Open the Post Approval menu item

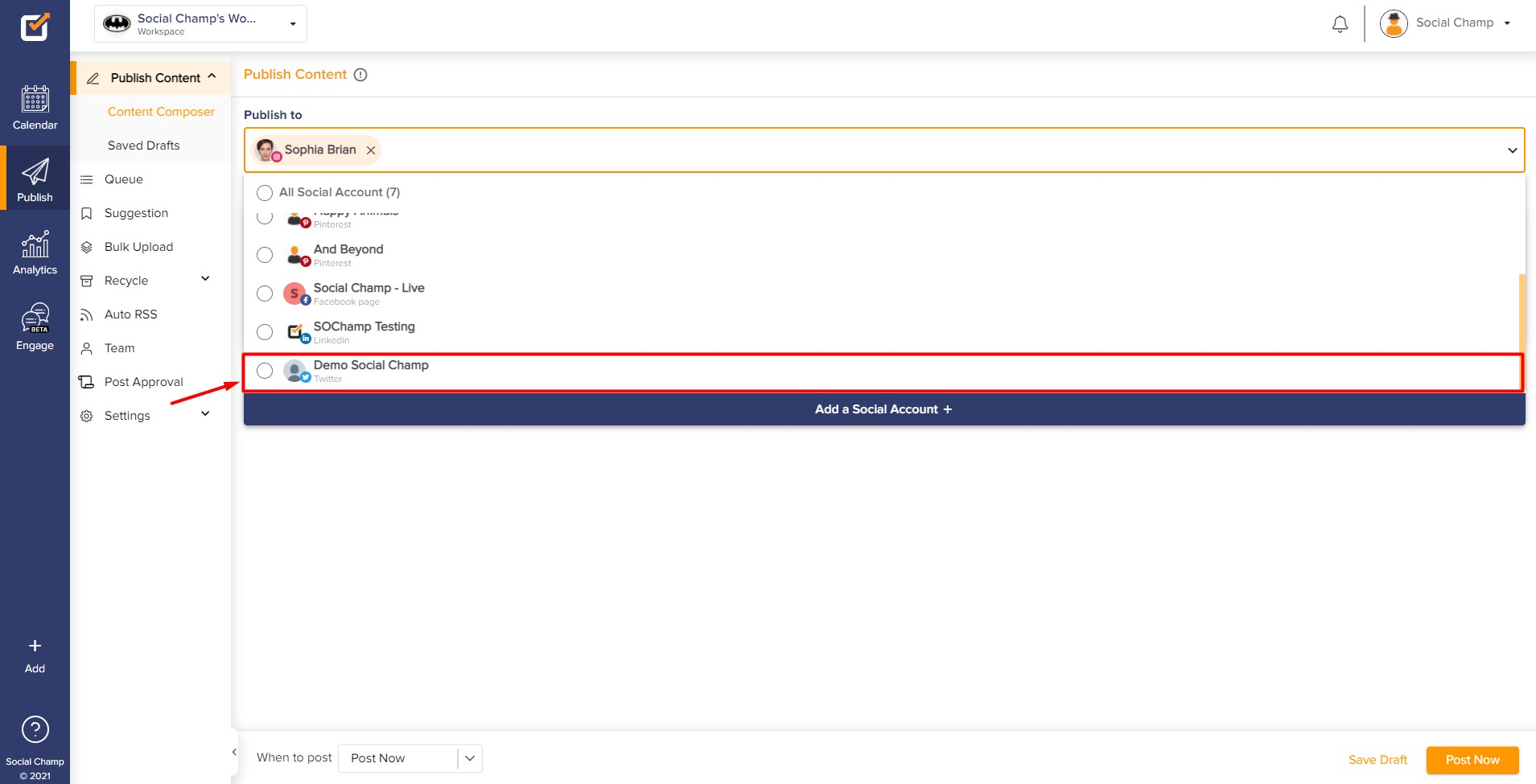click(x=145, y=381)
